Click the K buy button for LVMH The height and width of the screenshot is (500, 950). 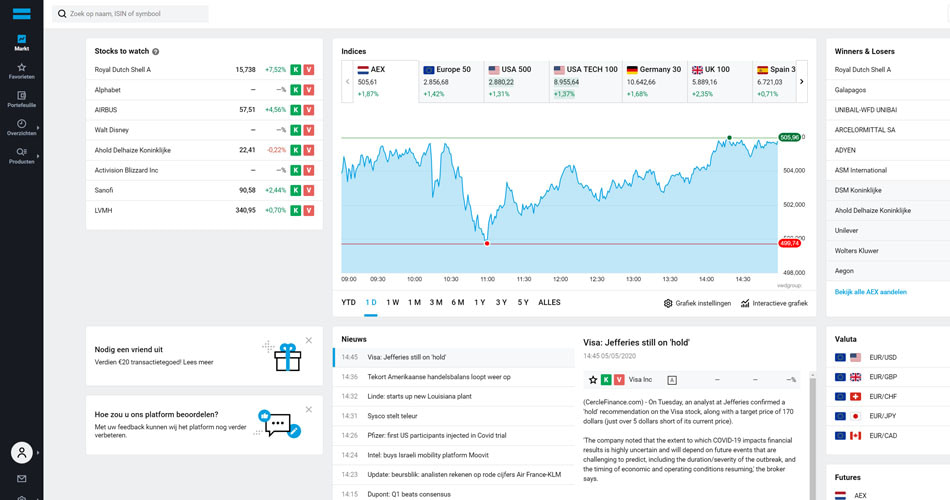point(296,210)
